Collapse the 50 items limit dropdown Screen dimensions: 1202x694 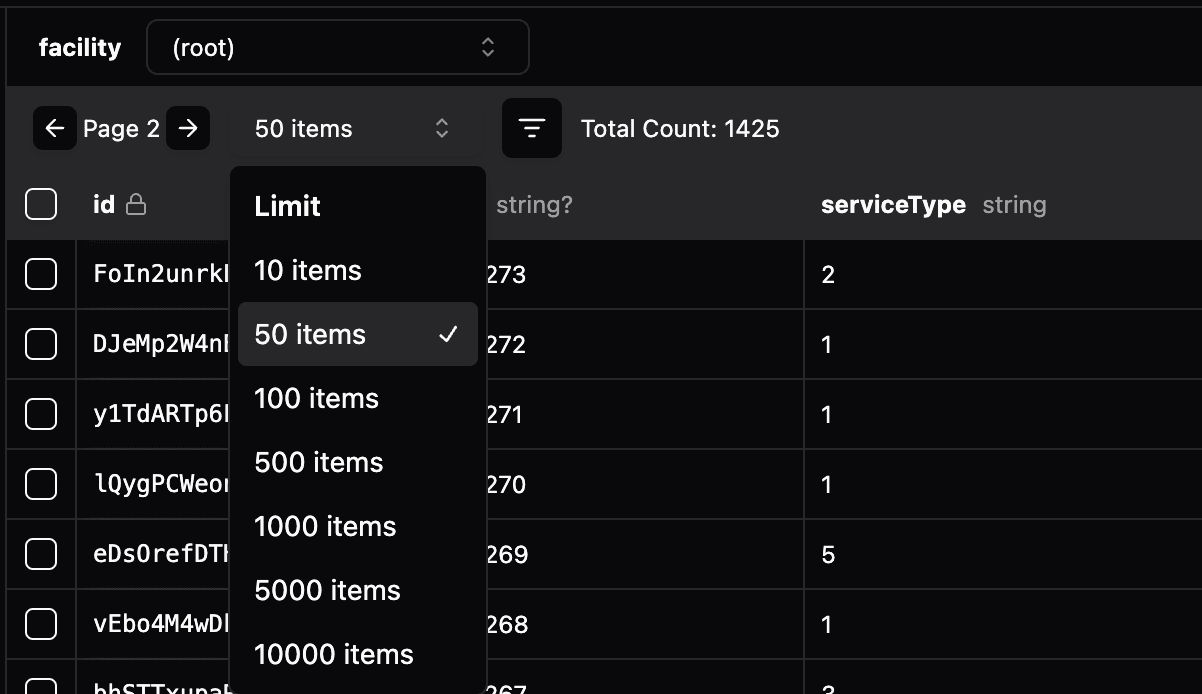point(351,129)
